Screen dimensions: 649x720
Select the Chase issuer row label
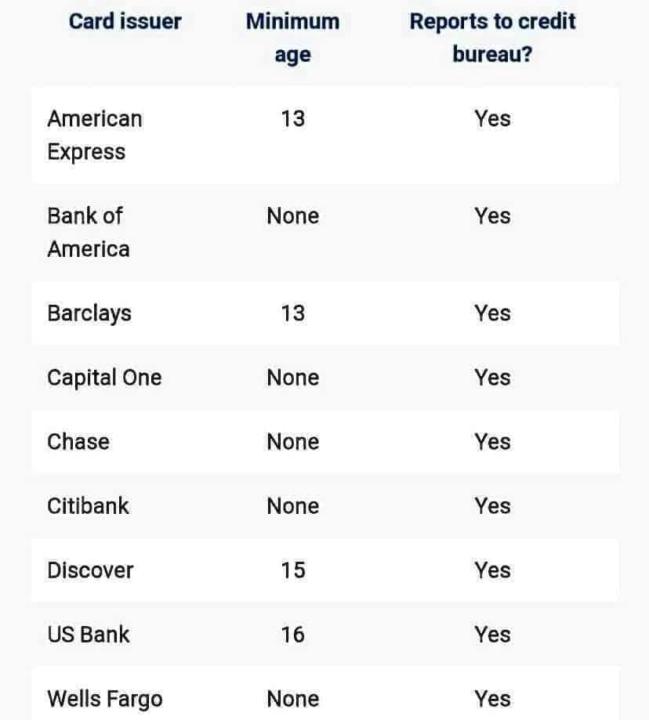click(78, 442)
